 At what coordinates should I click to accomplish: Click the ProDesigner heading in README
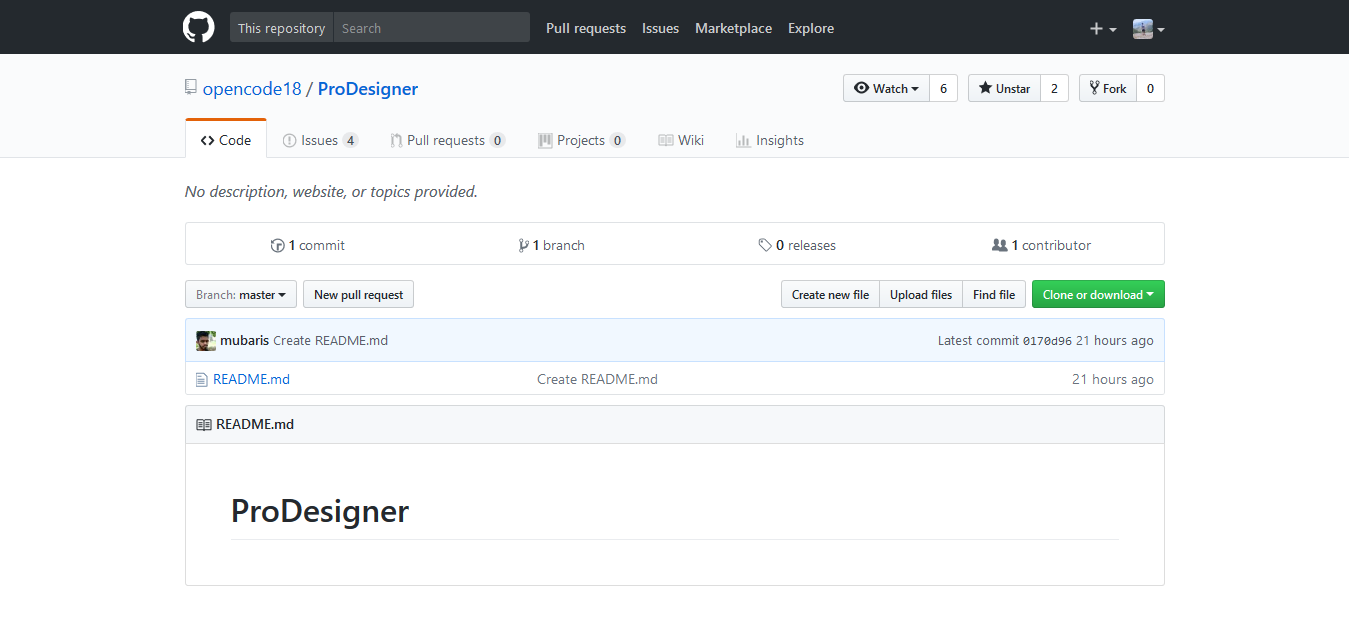coord(320,511)
